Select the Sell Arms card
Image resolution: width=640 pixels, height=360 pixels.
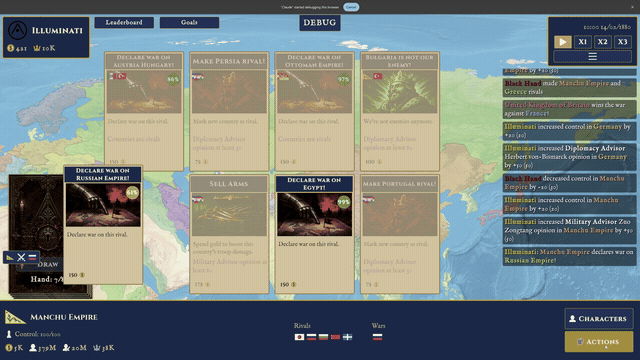click(229, 234)
